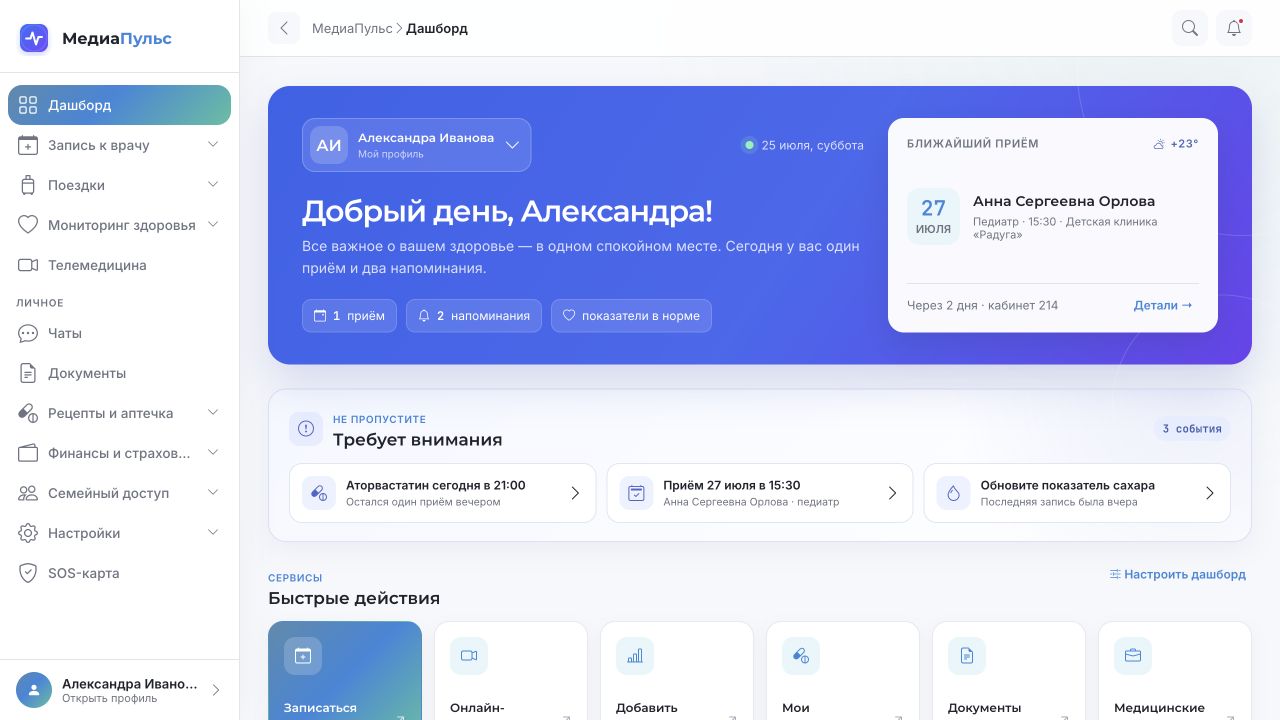The height and width of the screenshot is (720, 1280).
Task: Click the Добавить bar chart card icon
Action: (x=635, y=656)
